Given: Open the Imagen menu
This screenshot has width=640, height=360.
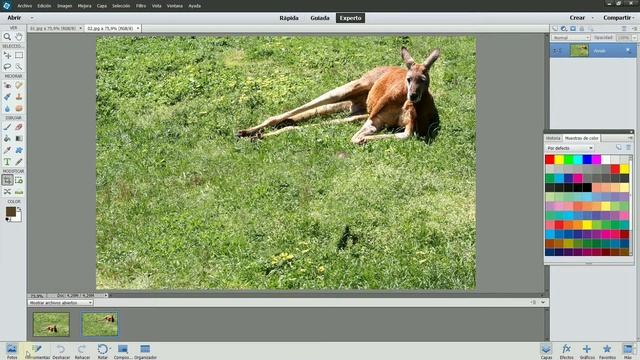Looking at the screenshot, I should pyautogui.click(x=64, y=6).
